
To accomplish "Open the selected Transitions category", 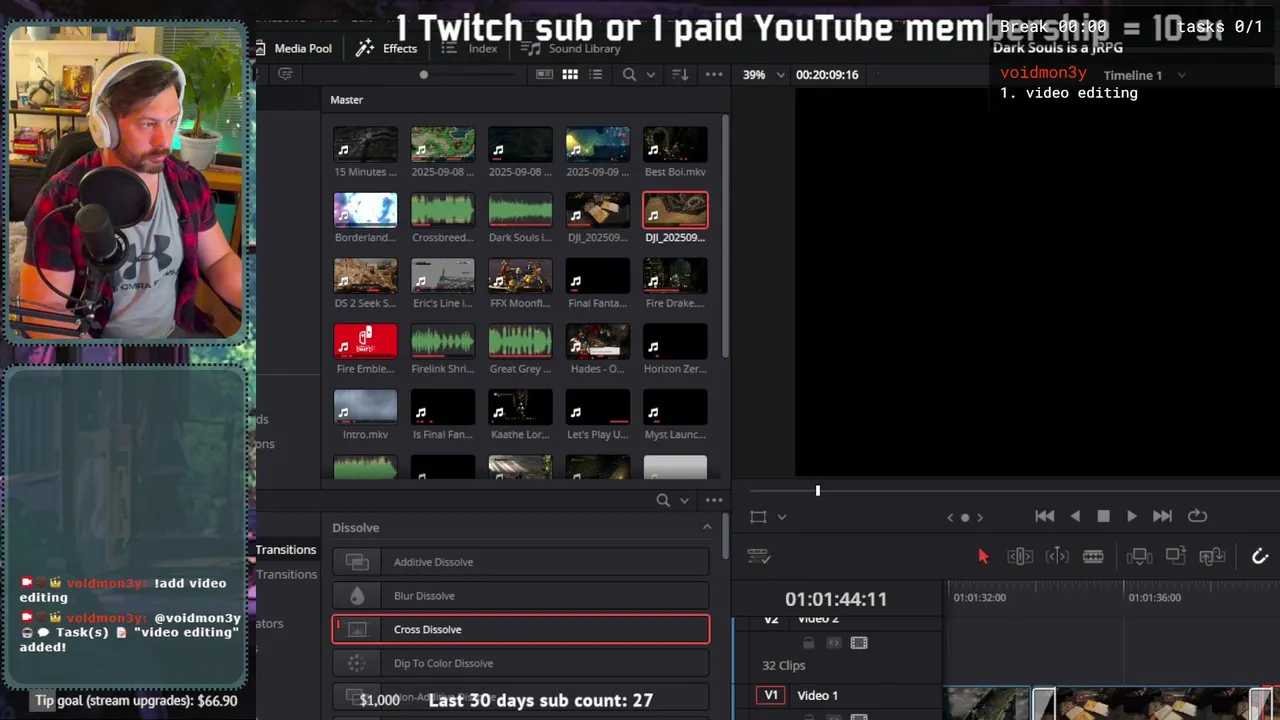I will 286,549.
